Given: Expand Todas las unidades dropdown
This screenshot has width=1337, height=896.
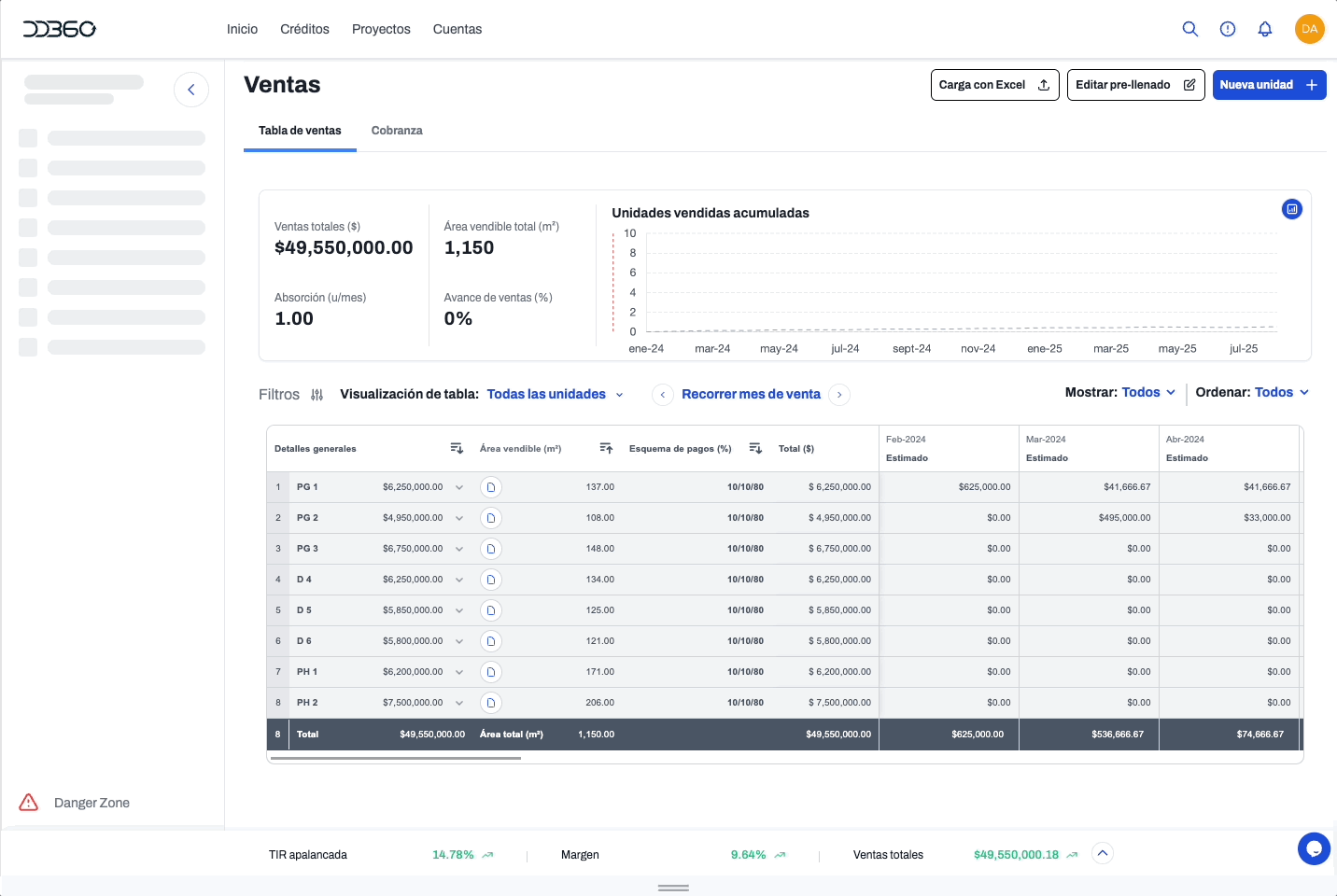Looking at the screenshot, I should 555,395.
